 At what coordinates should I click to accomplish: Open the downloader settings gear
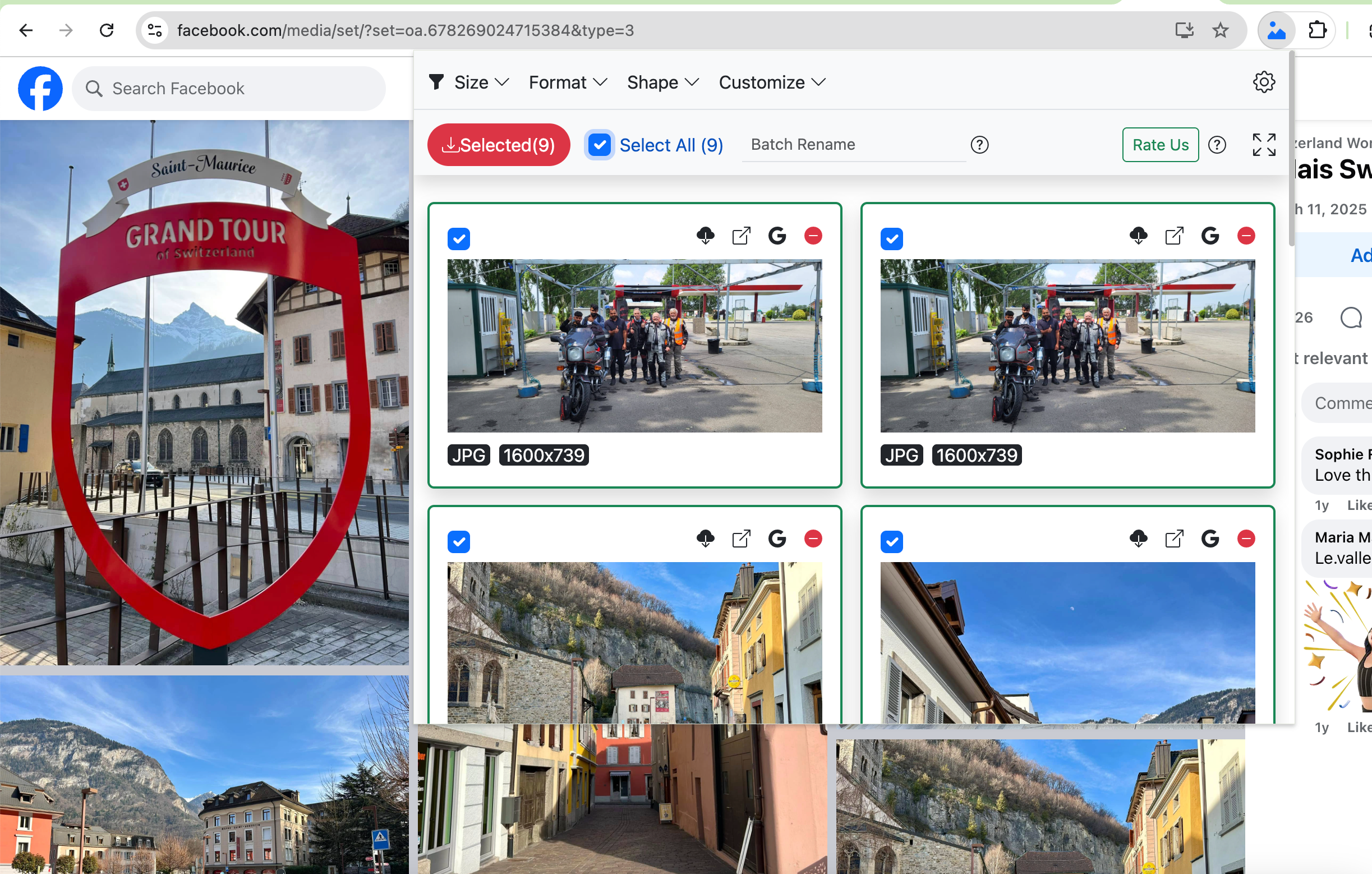[1264, 82]
